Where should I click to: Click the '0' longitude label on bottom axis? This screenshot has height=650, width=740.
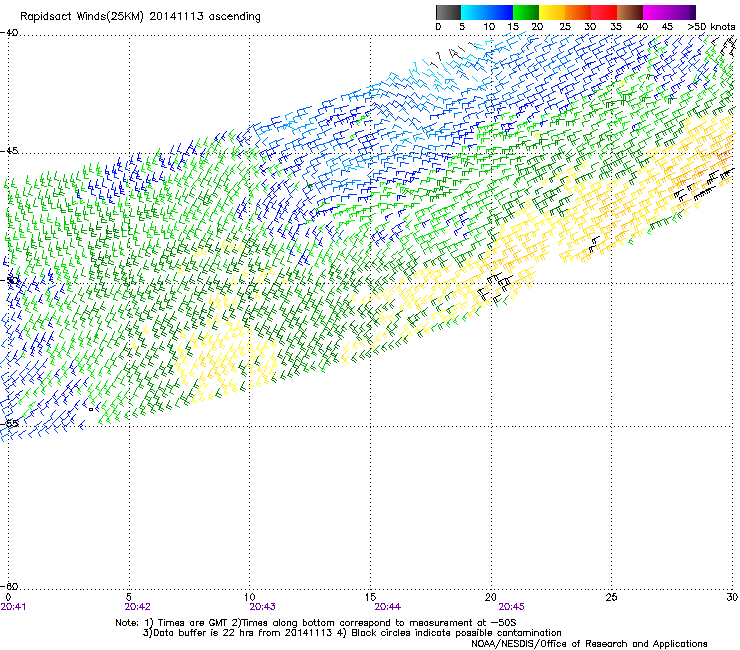coord(8,597)
